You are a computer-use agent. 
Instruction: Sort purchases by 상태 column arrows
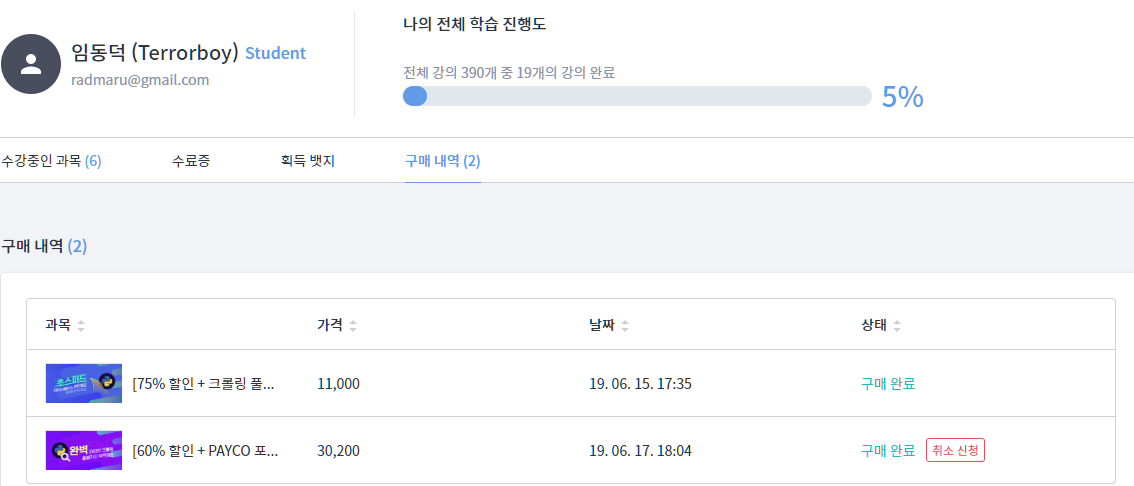tap(897, 326)
